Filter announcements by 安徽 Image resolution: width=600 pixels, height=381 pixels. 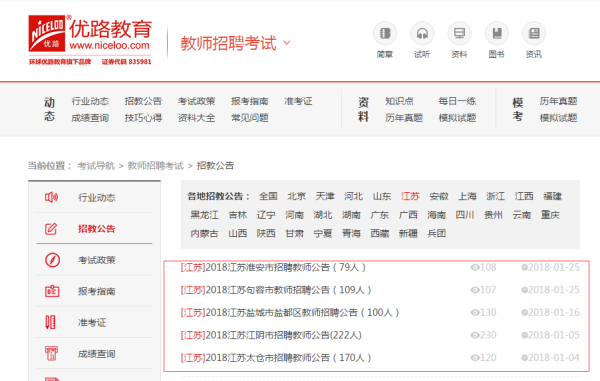pyautogui.click(x=439, y=196)
